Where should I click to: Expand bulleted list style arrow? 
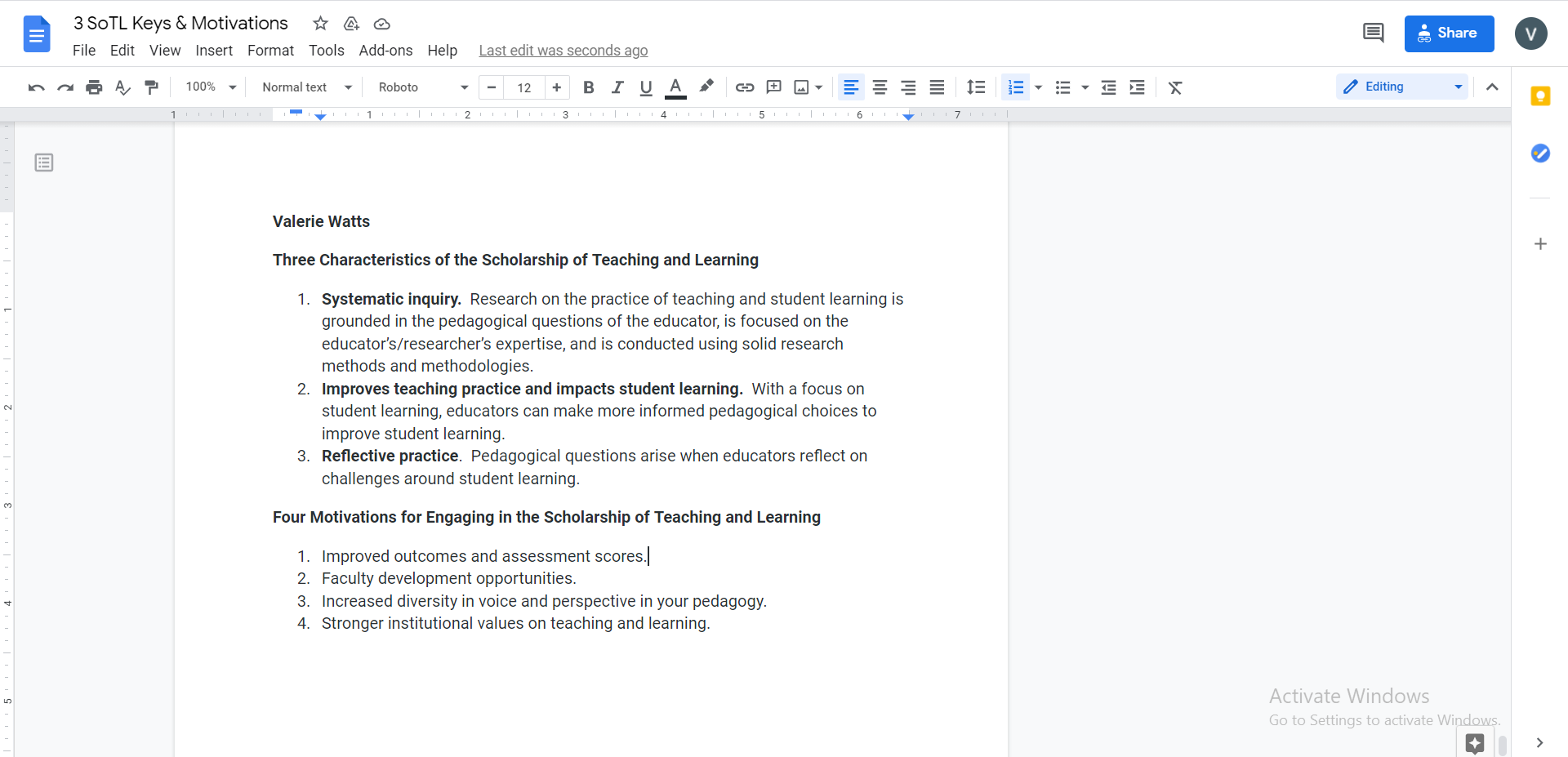1085,87
